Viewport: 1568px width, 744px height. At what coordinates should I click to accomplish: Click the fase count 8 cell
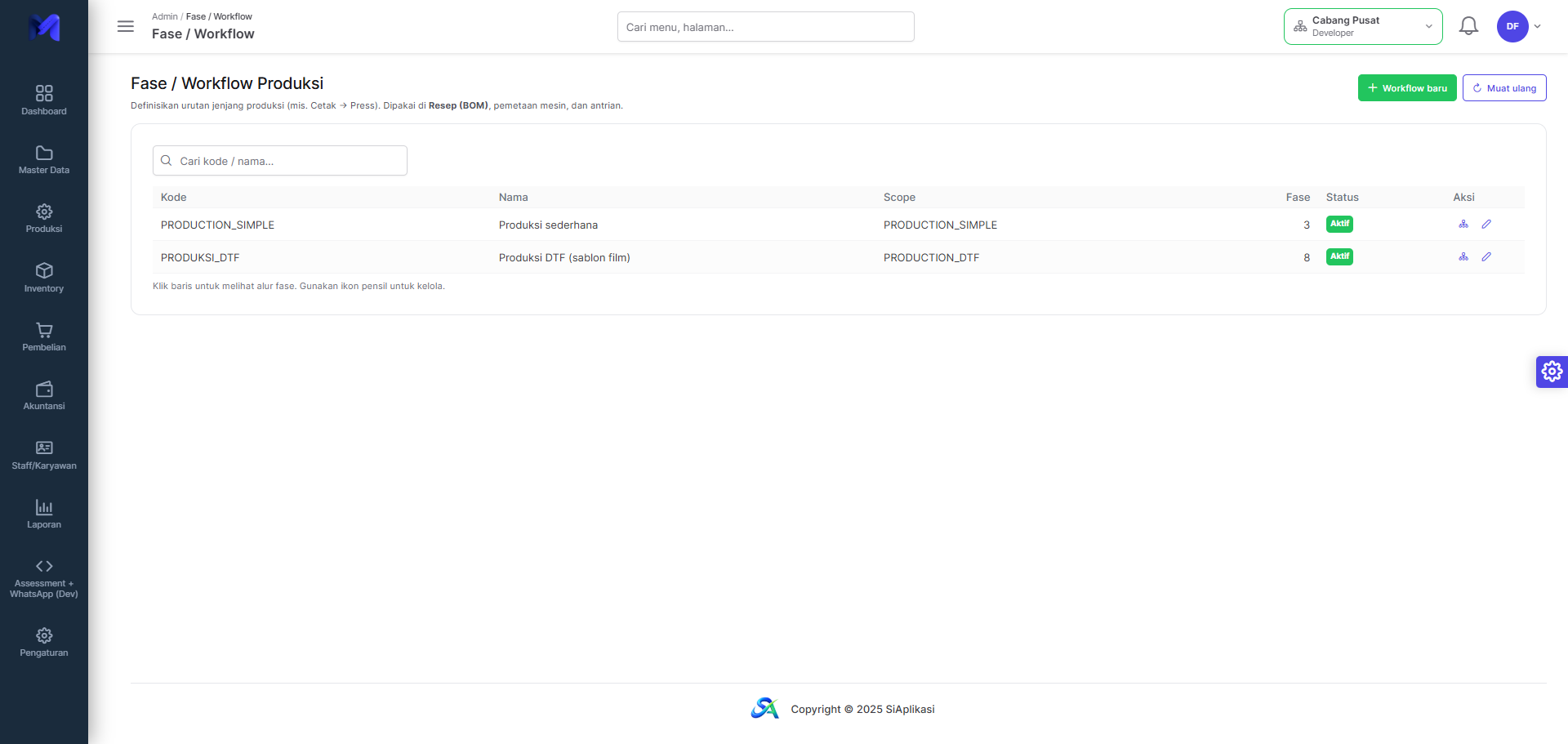(x=1307, y=257)
